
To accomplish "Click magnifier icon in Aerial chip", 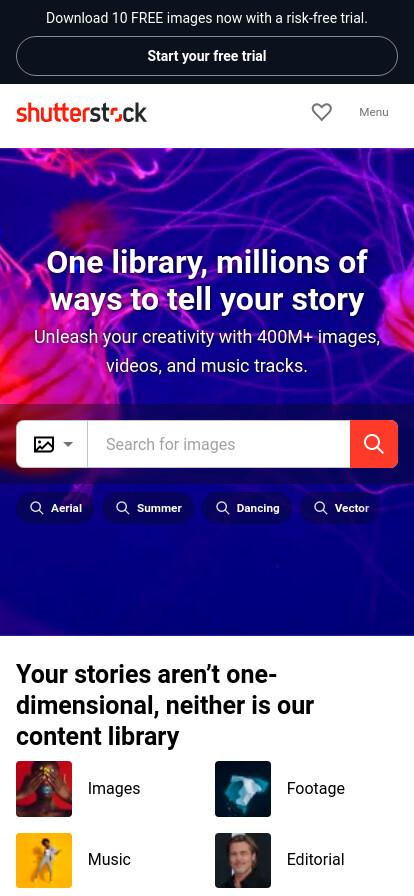I will 37,508.
